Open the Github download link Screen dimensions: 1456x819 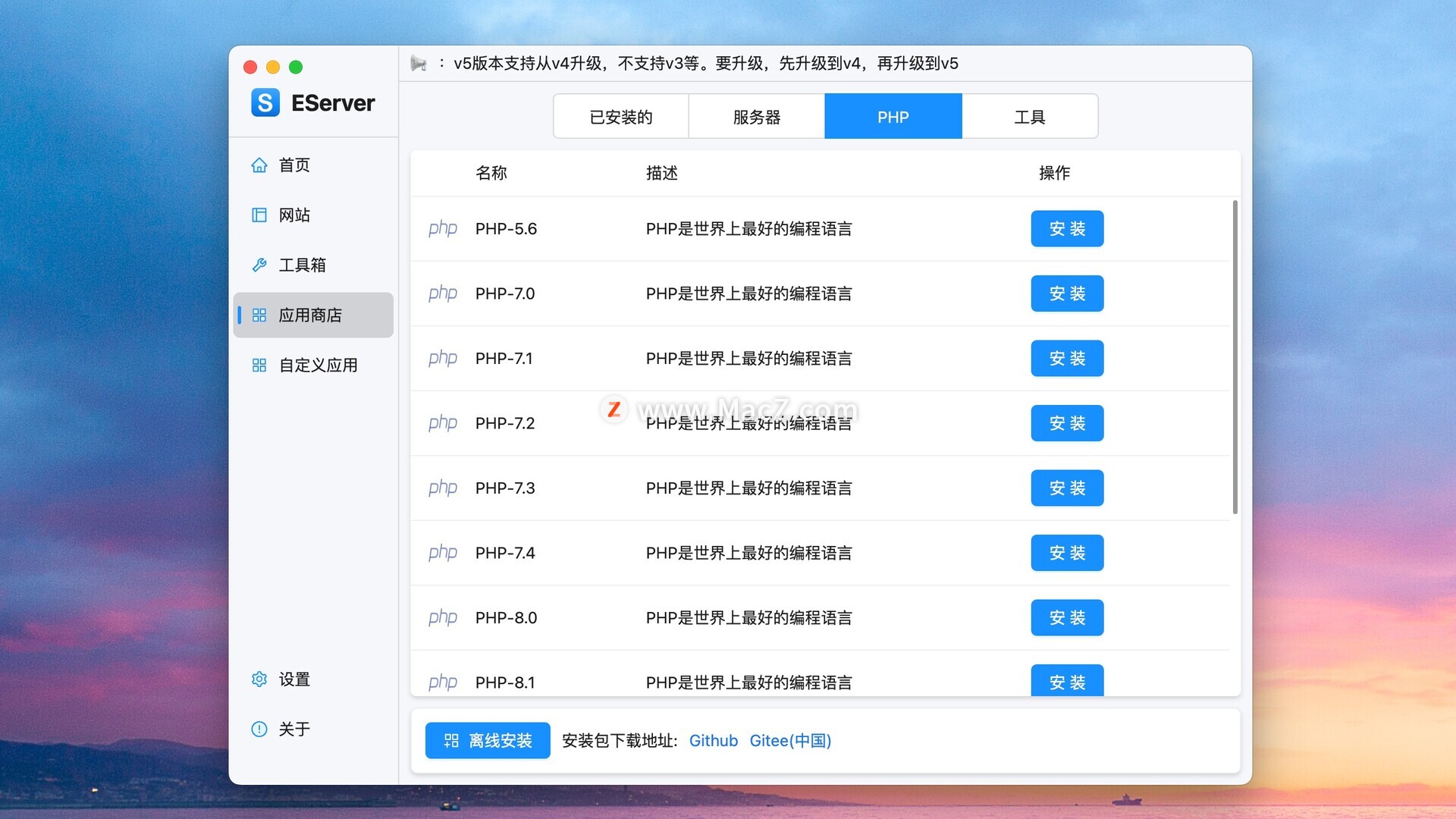pos(713,741)
